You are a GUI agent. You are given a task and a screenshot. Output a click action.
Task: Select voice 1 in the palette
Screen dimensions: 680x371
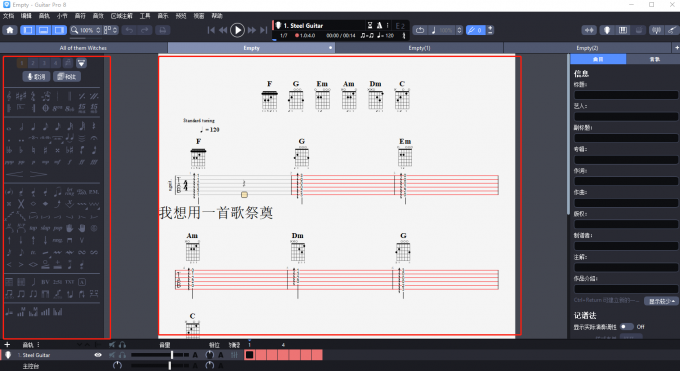click(x=22, y=63)
